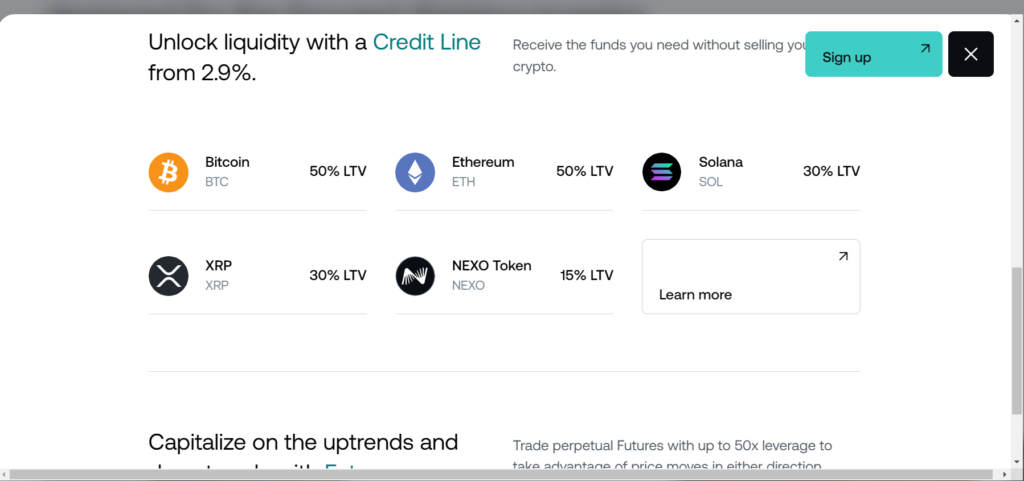Select the Bitcoin 50% LTV value
This screenshot has width=1024, height=481.
(338, 172)
